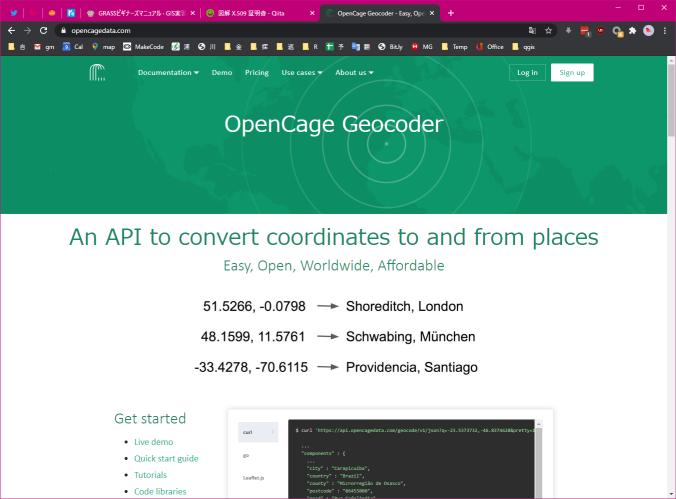Bookmark this page with the star icon

(548, 31)
